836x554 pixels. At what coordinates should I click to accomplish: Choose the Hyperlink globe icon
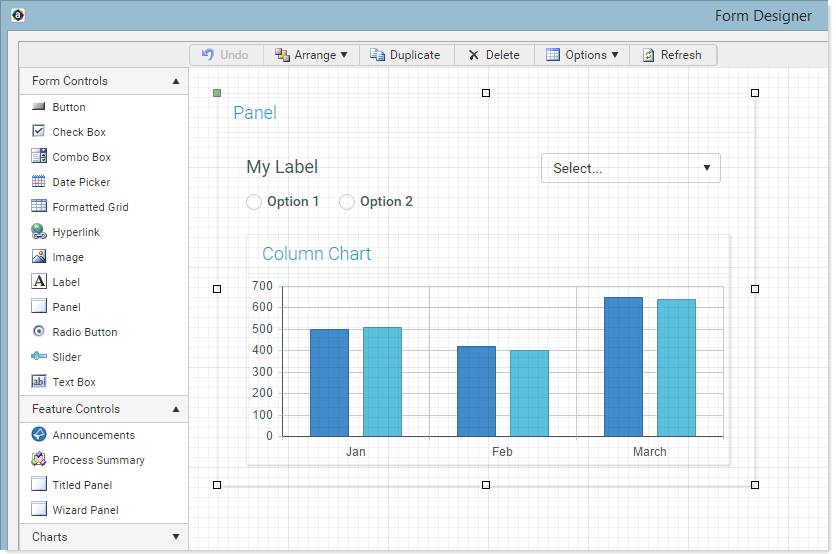coord(39,232)
